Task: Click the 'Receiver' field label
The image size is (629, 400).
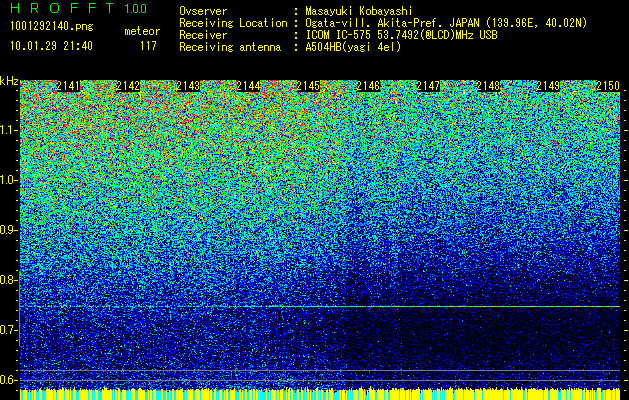Action: pos(203,35)
